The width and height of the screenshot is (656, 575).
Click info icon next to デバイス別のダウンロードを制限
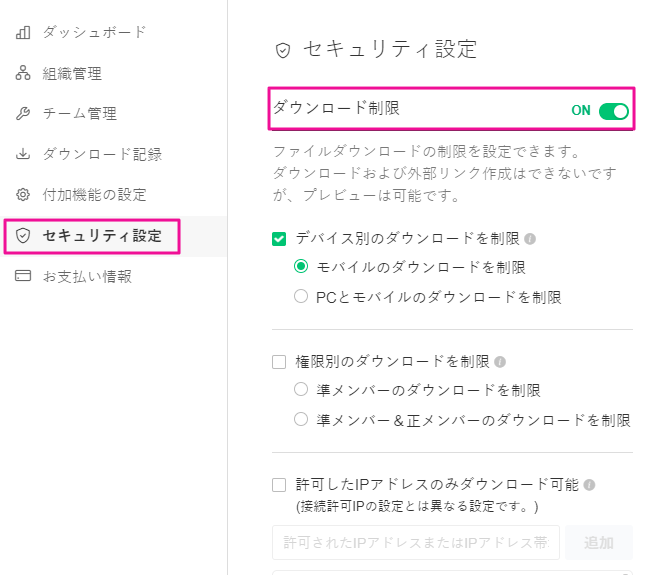coord(530,239)
